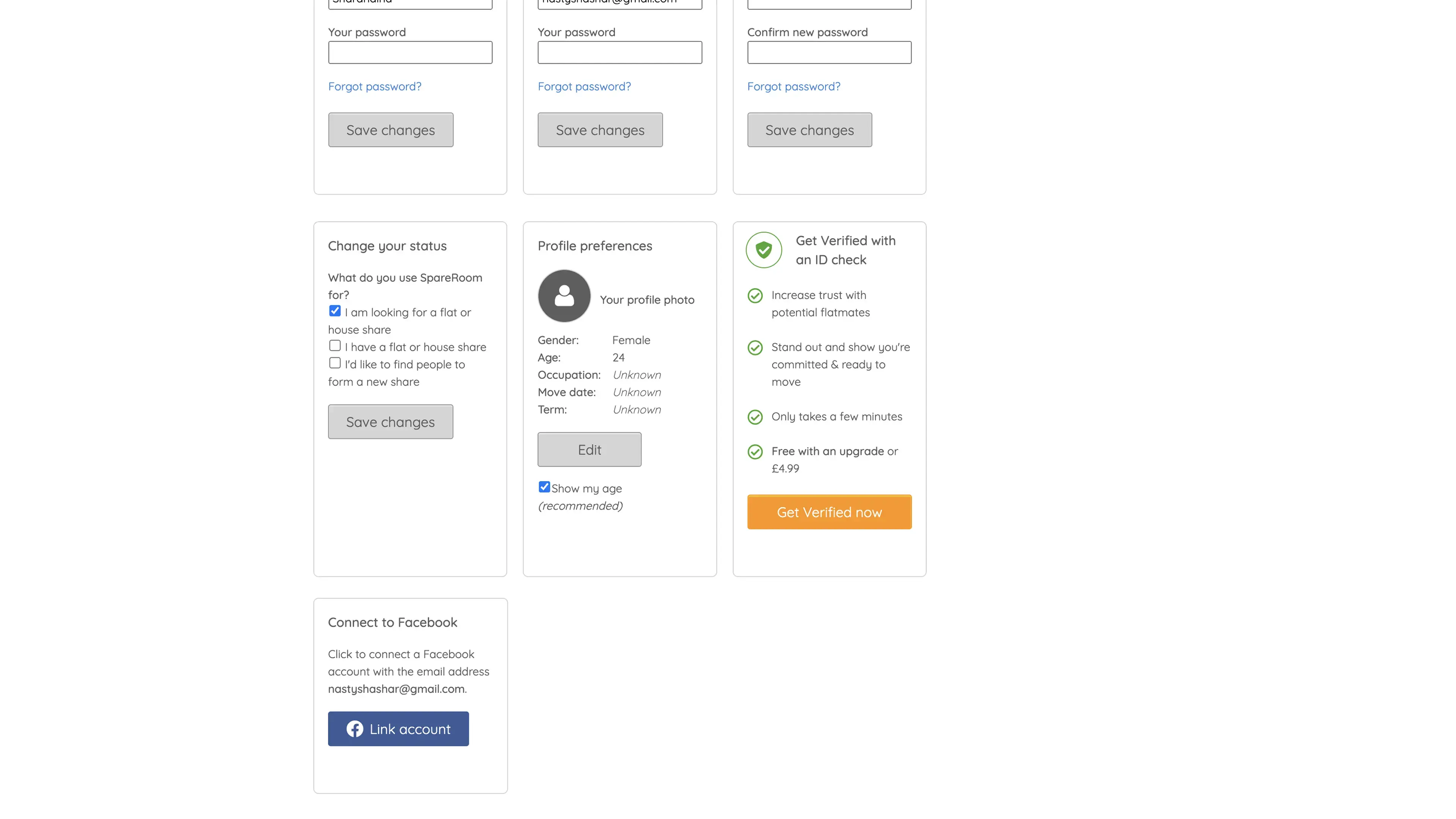Click the green check beside 'Only takes a few minutes'
Viewport: 1456px width, 819px height.
[x=755, y=417]
